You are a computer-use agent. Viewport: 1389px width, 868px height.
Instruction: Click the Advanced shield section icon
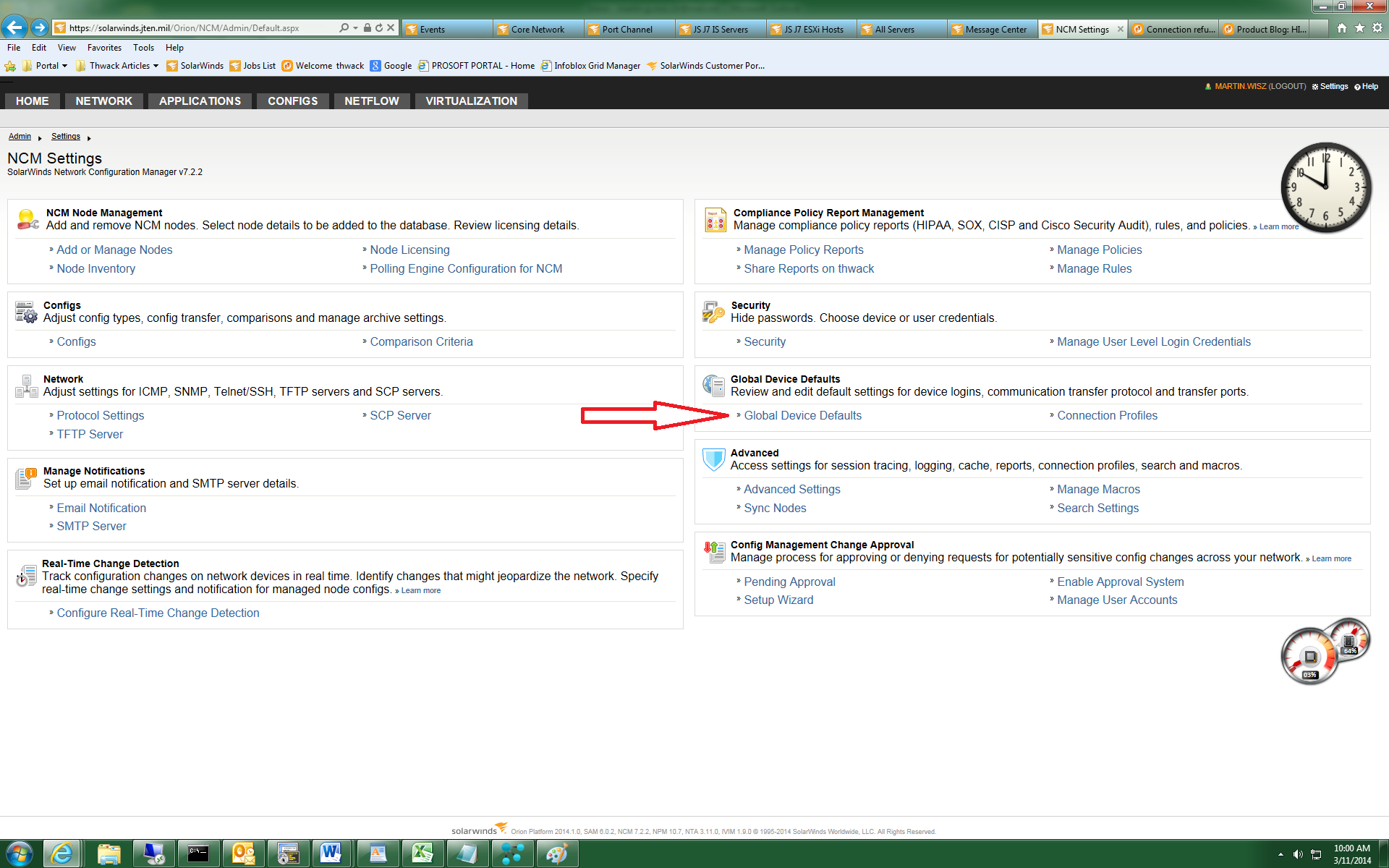(713, 459)
